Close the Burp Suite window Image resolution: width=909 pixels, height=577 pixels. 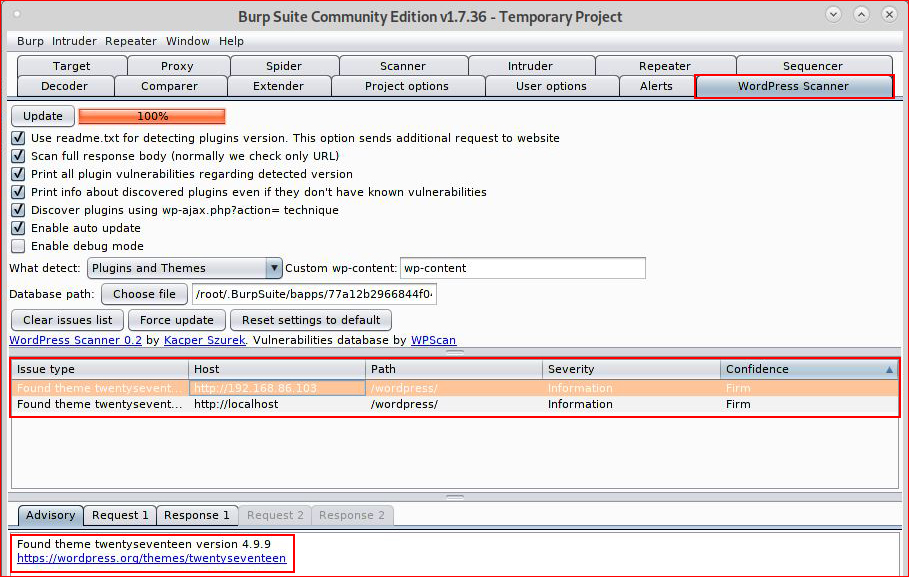coord(889,14)
